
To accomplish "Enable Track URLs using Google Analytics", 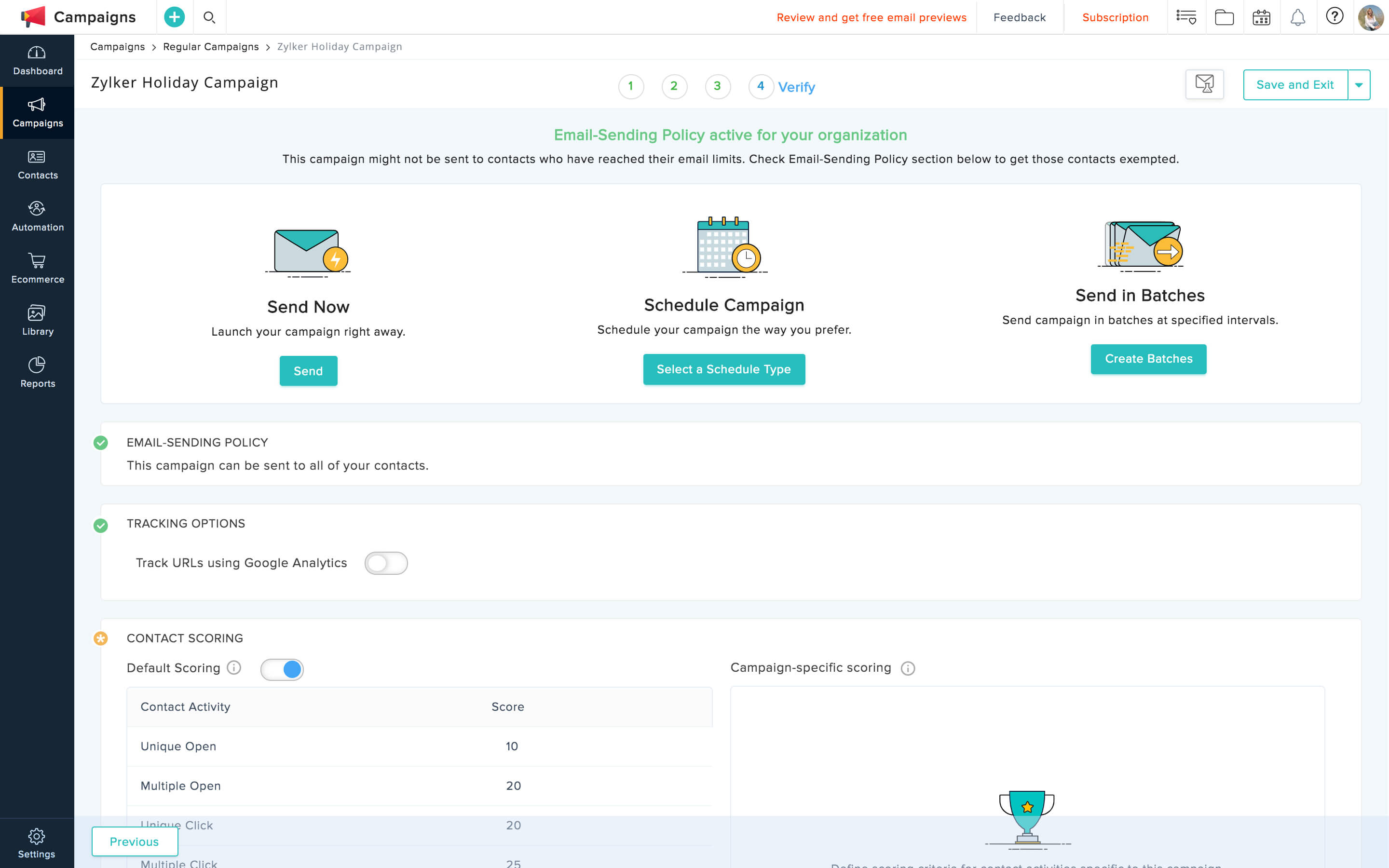I will 386,563.
